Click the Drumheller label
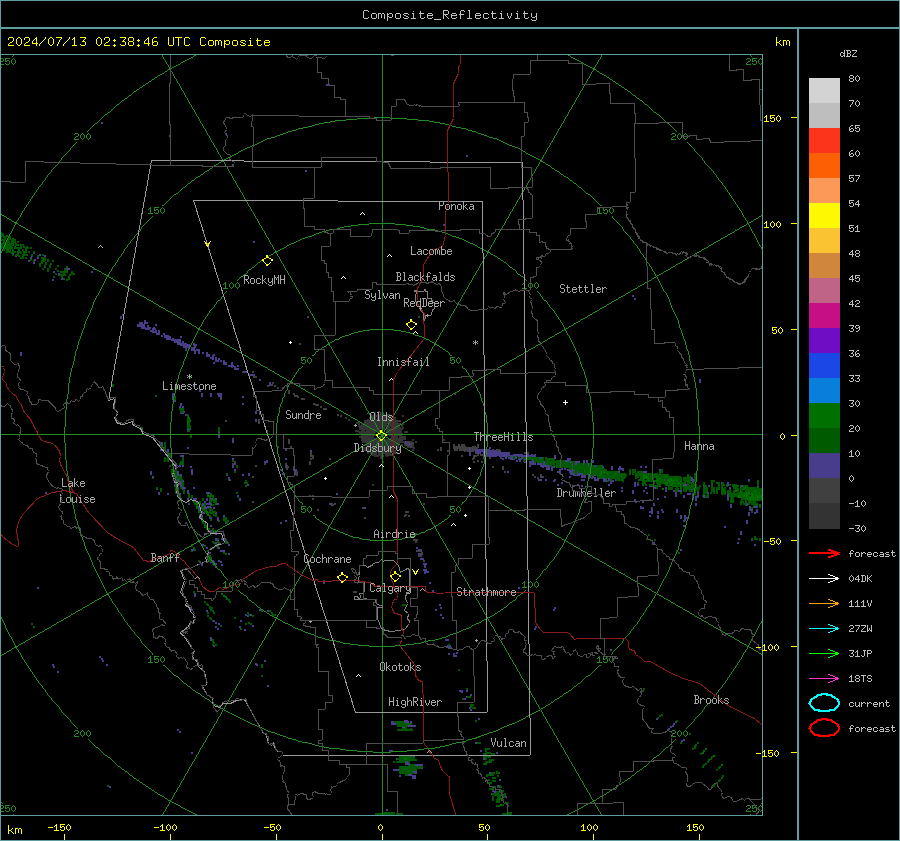900x841 pixels. (x=586, y=493)
